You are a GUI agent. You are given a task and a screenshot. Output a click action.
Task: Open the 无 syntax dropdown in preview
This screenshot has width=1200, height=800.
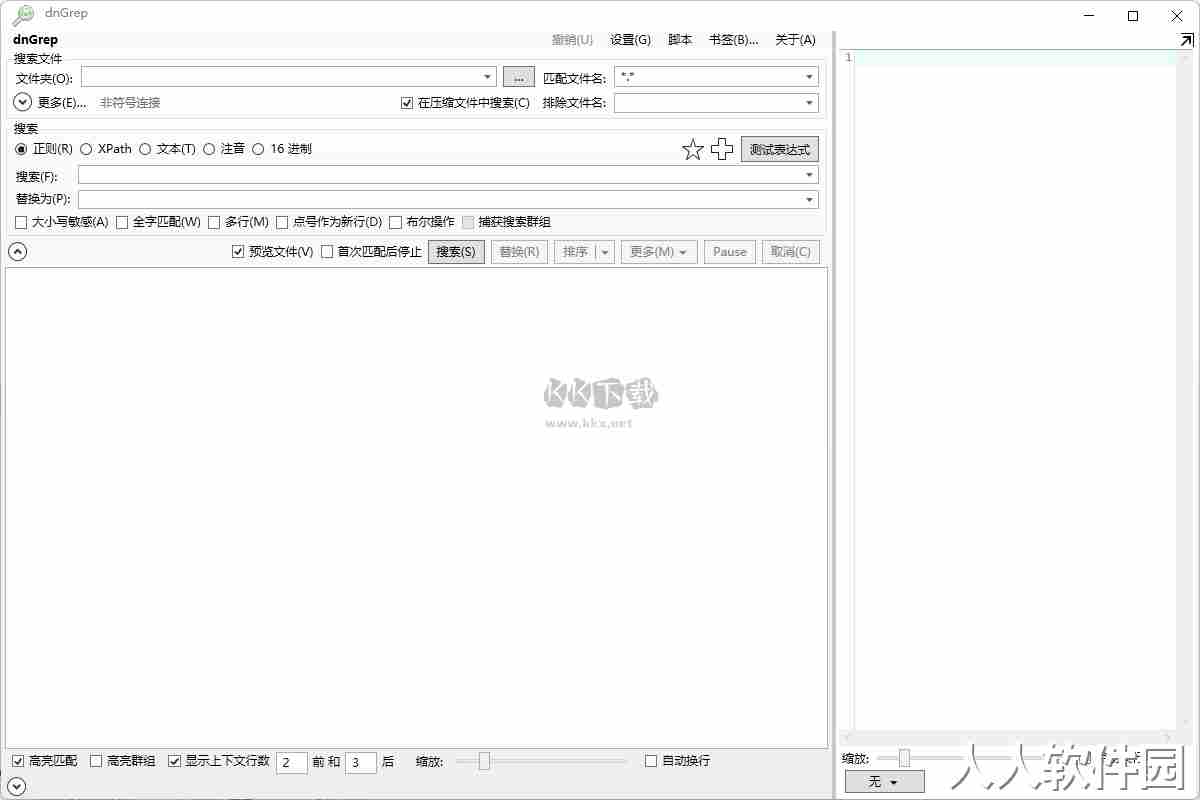[884, 782]
